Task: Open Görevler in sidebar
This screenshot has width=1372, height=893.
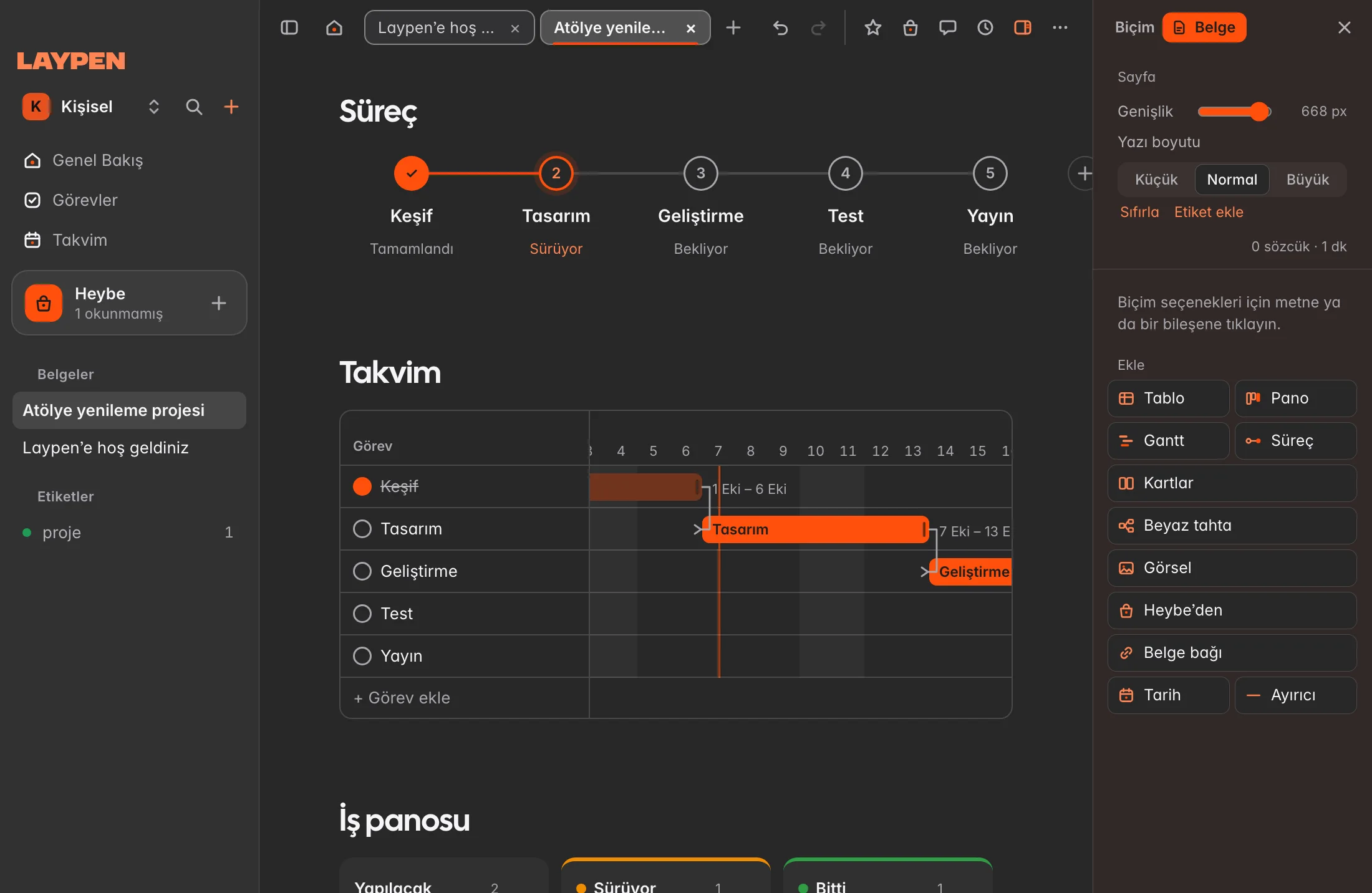Action: point(129,200)
